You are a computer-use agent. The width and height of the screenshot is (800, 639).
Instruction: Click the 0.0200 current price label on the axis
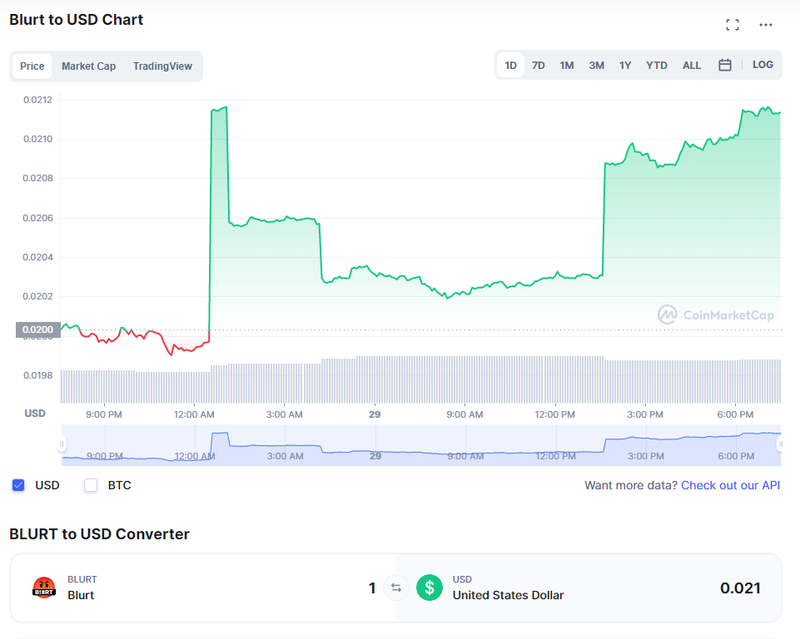(38, 330)
